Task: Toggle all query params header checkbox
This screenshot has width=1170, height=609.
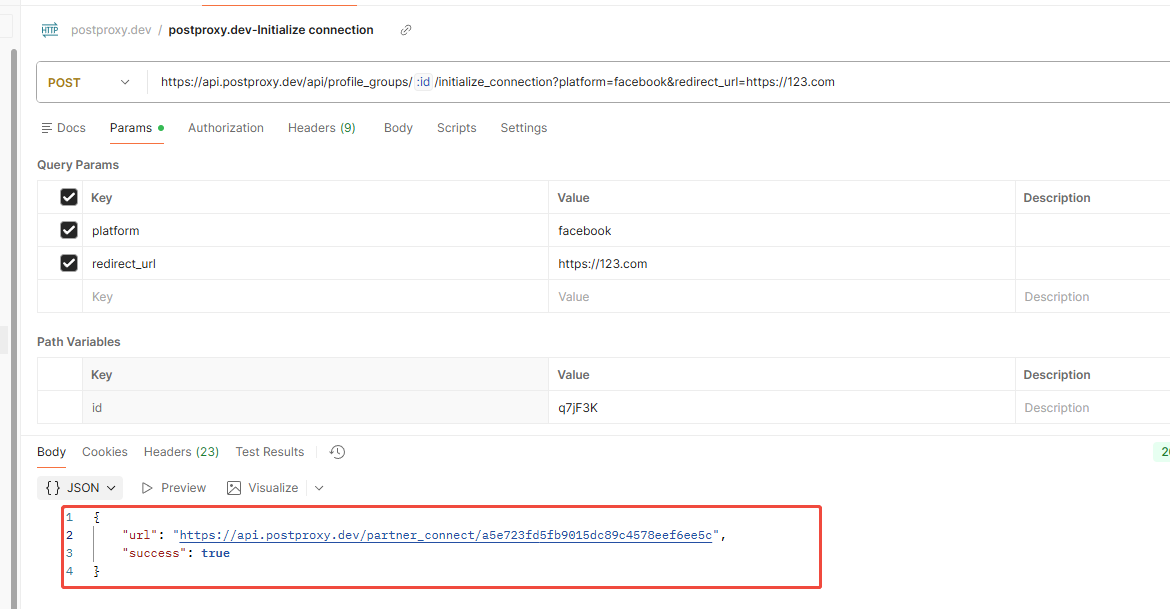Action: coord(69,197)
